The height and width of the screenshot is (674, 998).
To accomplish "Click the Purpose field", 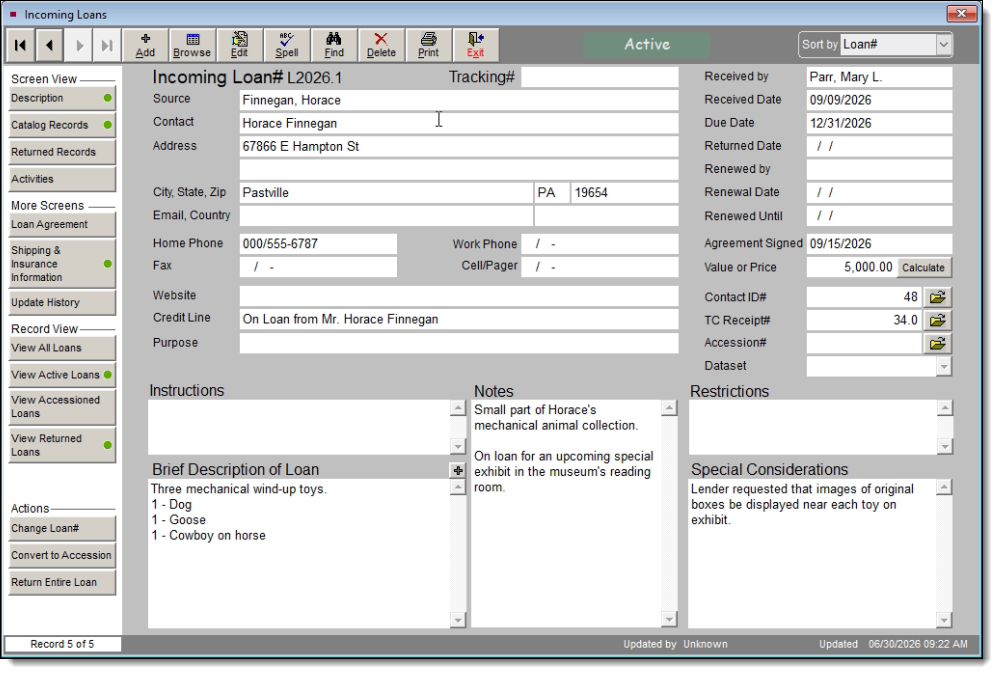I will [458, 343].
